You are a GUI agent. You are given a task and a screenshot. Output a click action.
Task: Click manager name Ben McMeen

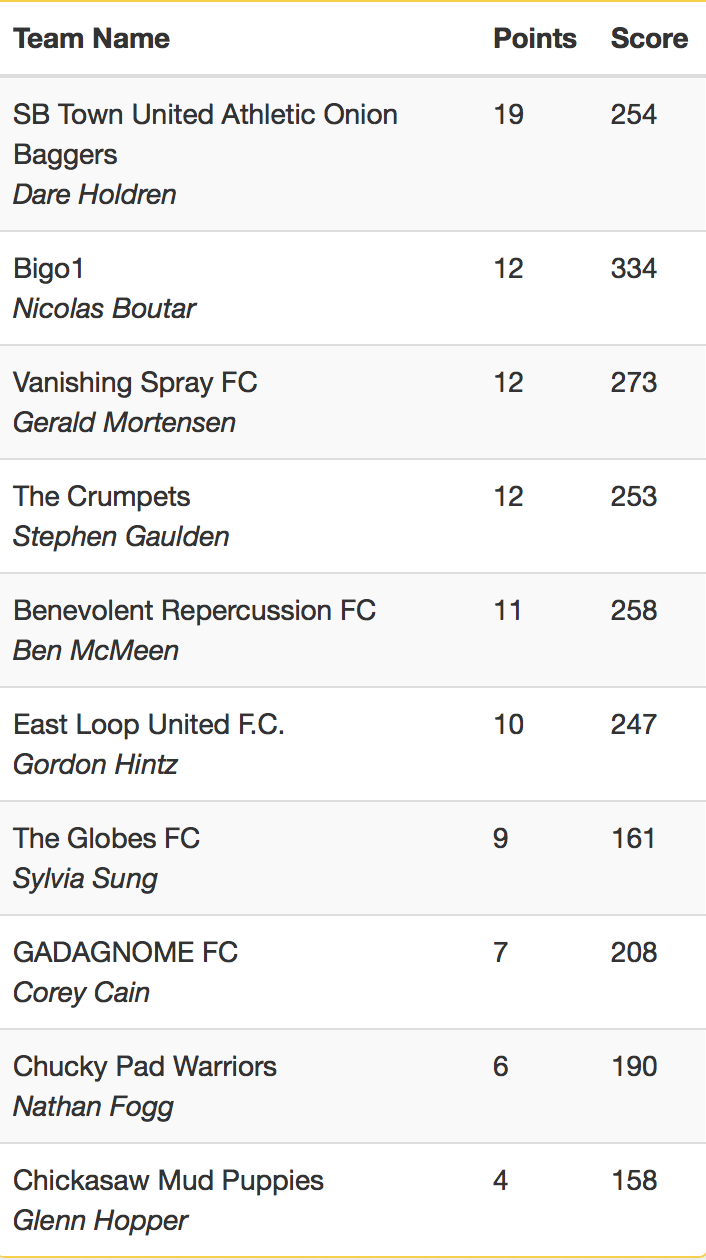(96, 650)
